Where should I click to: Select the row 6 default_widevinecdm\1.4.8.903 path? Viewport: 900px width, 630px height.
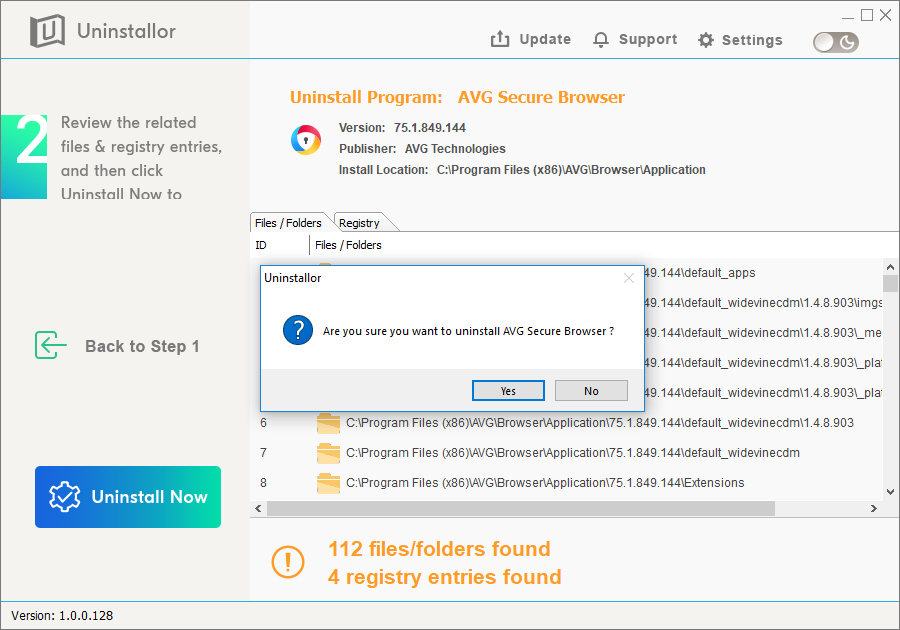tap(600, 423)
